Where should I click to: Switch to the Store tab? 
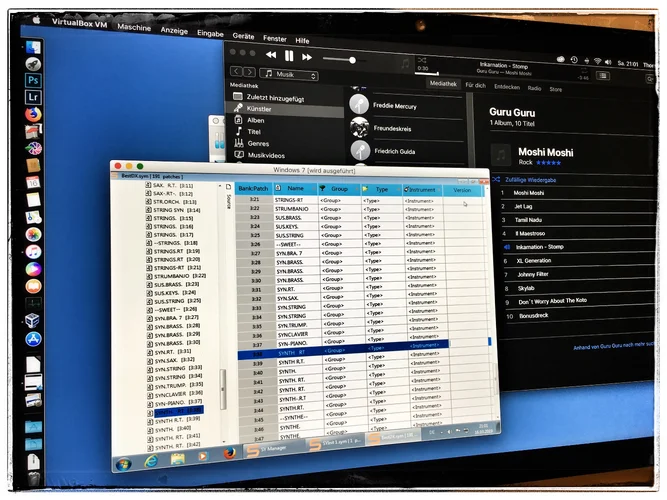tap(555, 89)
